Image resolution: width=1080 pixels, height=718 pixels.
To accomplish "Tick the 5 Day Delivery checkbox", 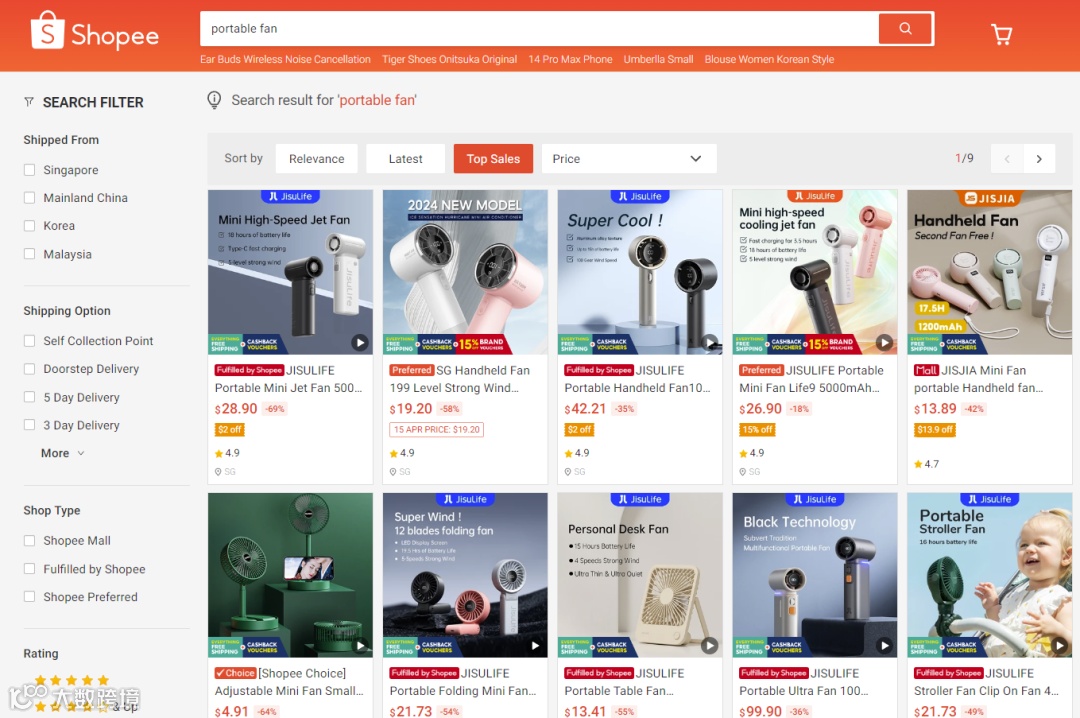I will tap(30, 397).
